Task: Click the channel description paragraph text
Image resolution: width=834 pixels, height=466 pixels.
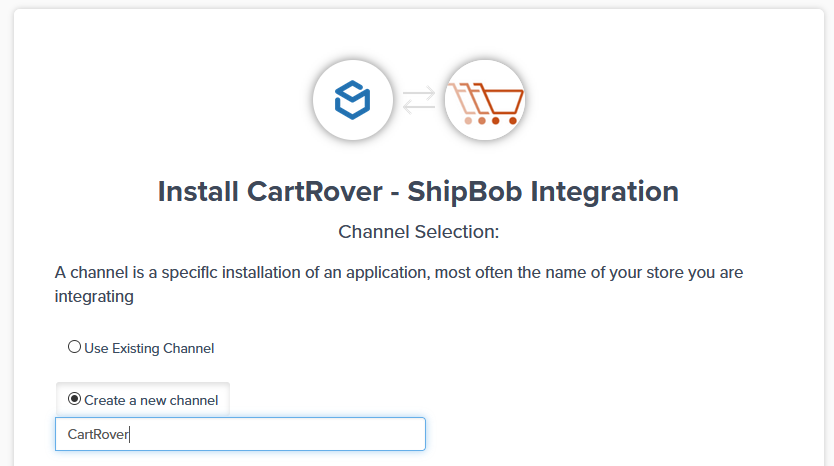Action: click(399, 284)
